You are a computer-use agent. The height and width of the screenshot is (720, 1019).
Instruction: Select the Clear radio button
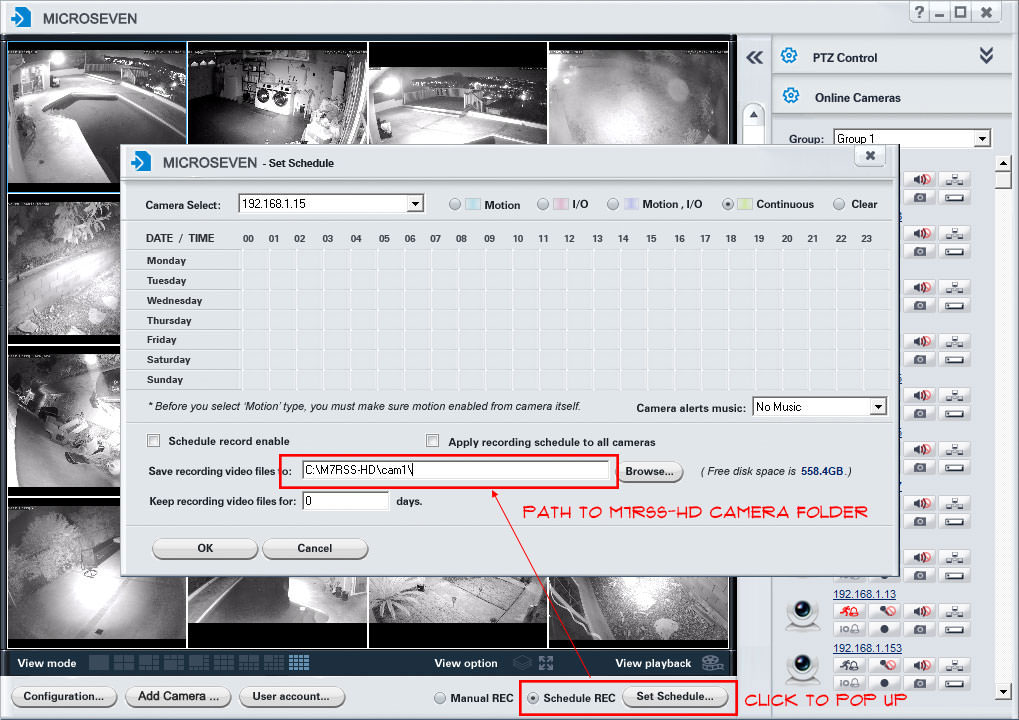click(839, 204)
